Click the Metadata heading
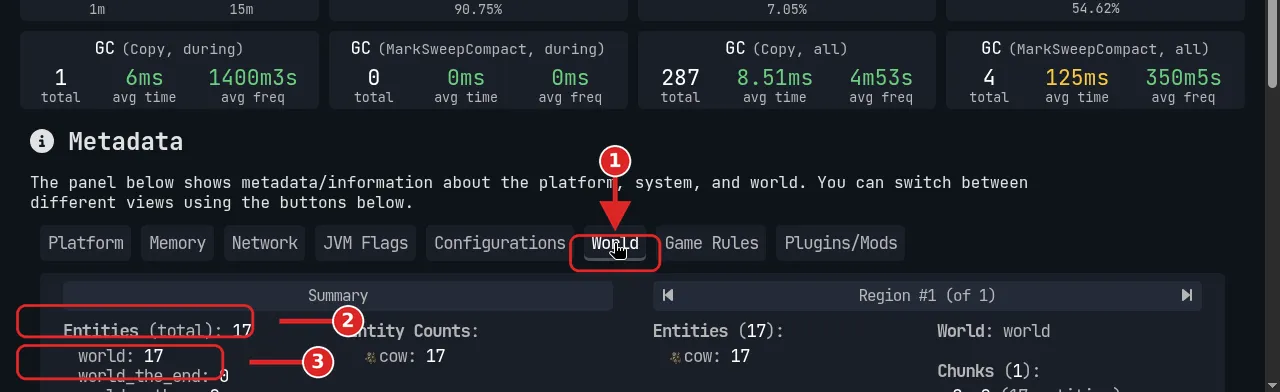Screen dimensions: 1280x392 126,141
